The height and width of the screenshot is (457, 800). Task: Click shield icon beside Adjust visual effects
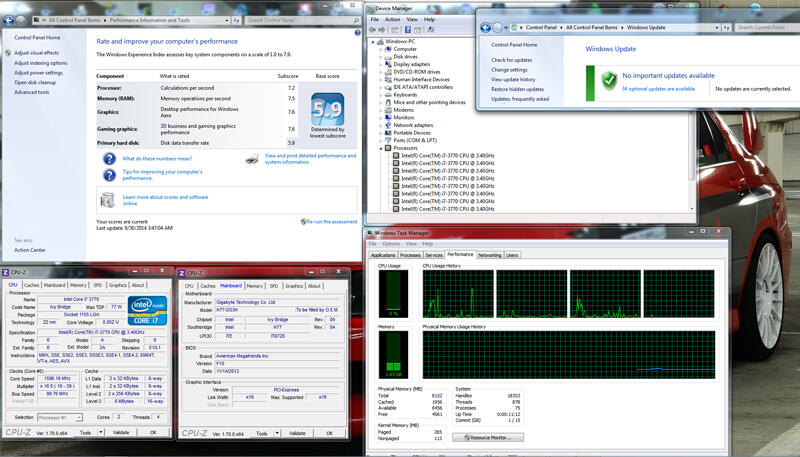tap(8, 53)
